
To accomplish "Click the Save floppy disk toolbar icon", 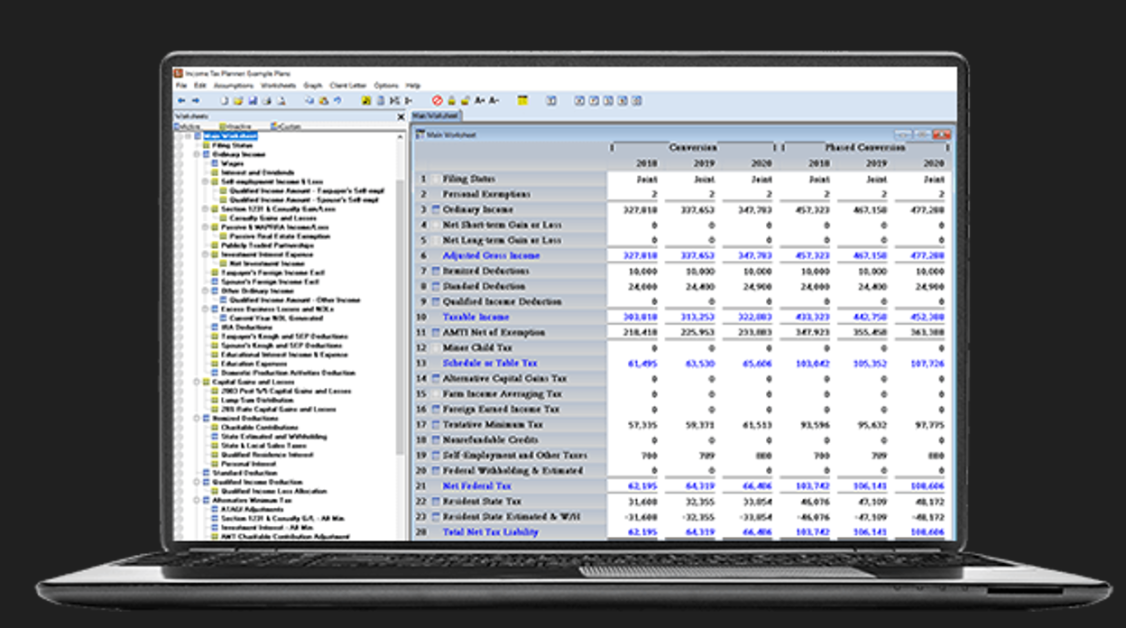I will 253,101.
